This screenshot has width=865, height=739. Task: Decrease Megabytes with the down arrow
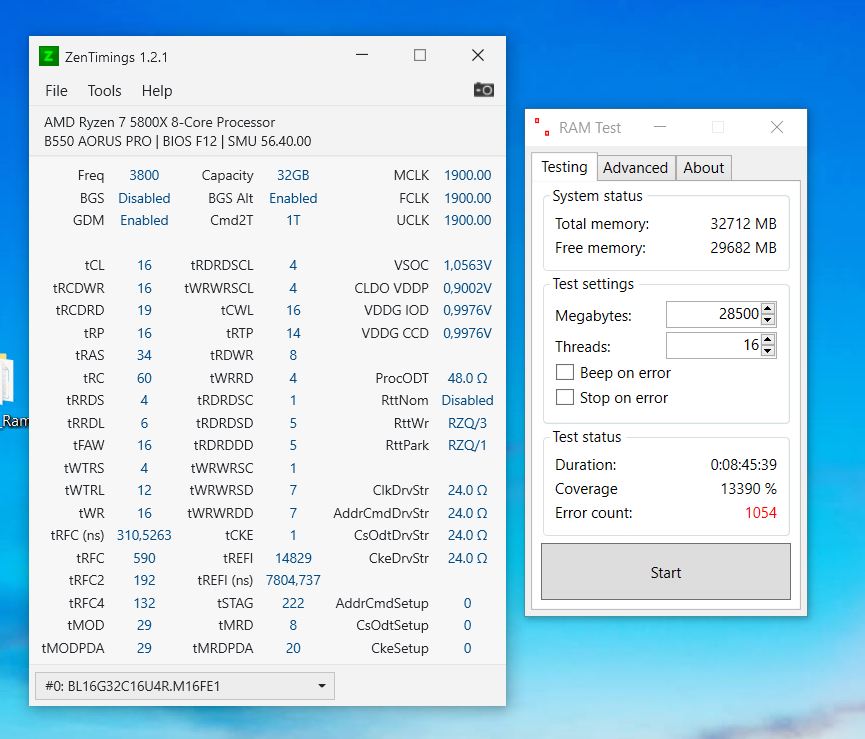tap(768, 319)
